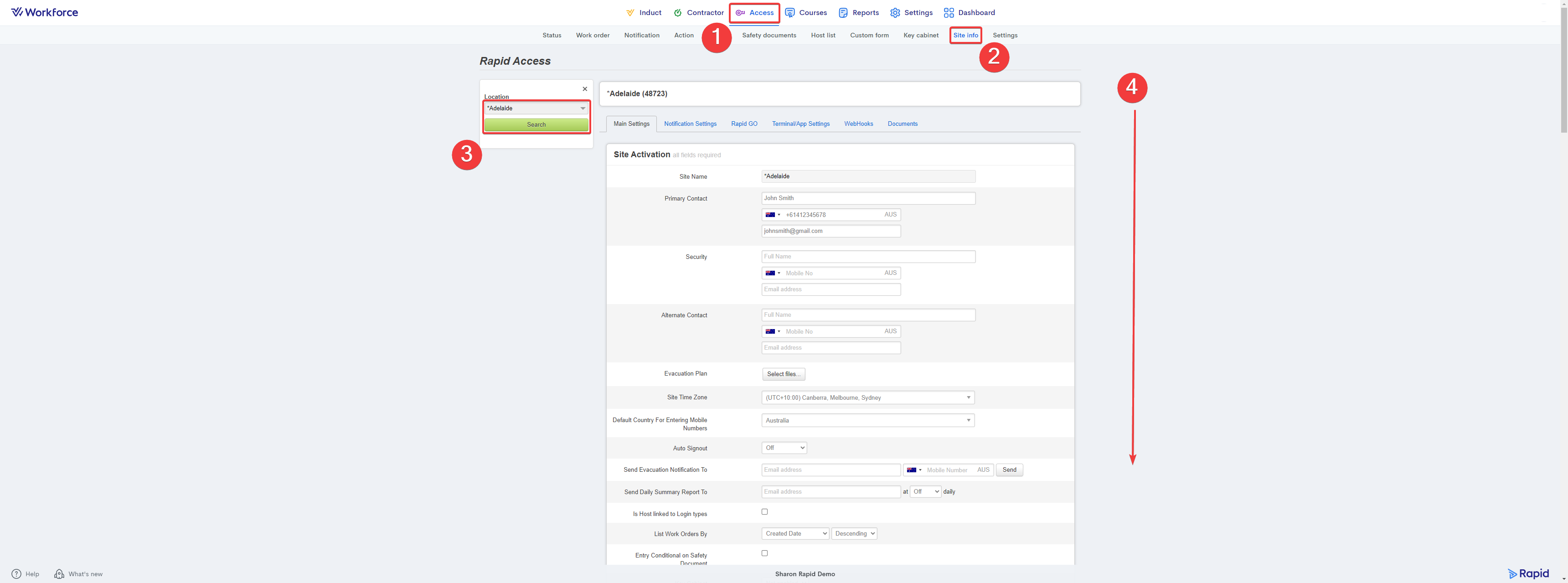Go to Host list submenu
This screenshot has height=583, width=1568.
[823, 35]
